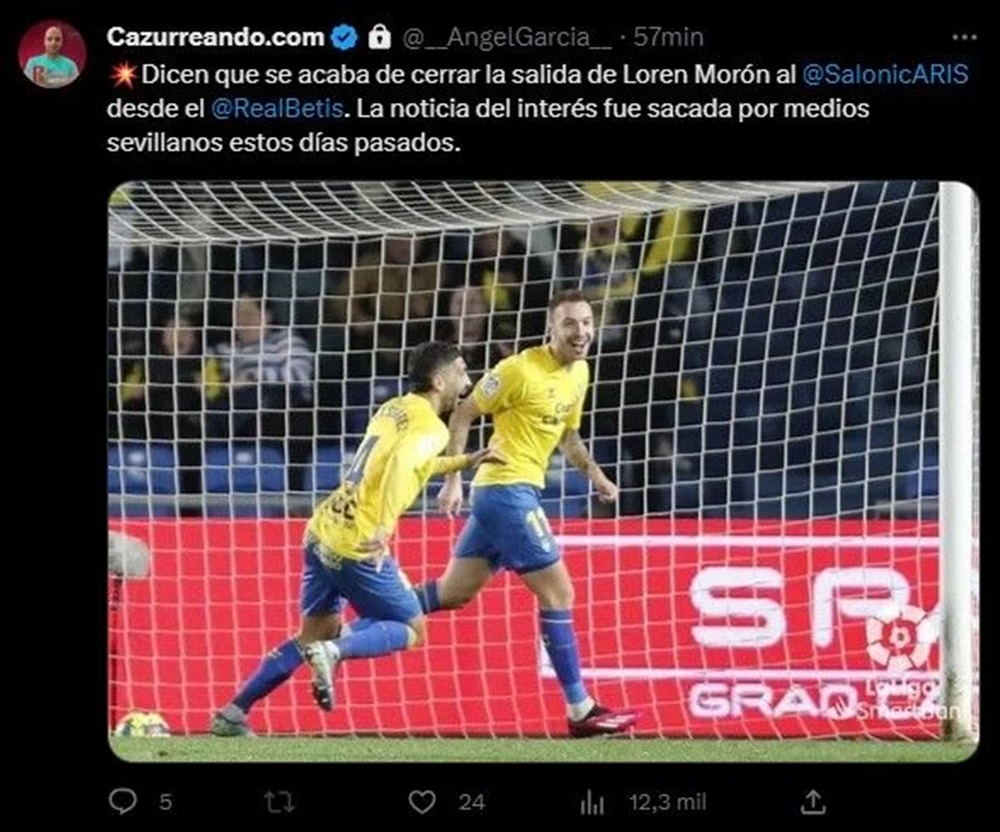Image resolution: width=1000 pixels, height=832 pixels.
Task: Open the three-dot more options menu
Action: tap(964, 37)
